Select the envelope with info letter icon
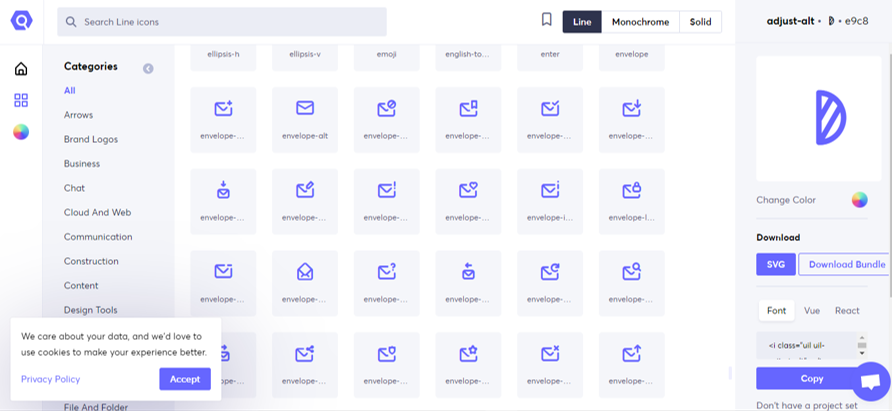The width and height of the screenshot is (892, 411). (x=550, y=202)
